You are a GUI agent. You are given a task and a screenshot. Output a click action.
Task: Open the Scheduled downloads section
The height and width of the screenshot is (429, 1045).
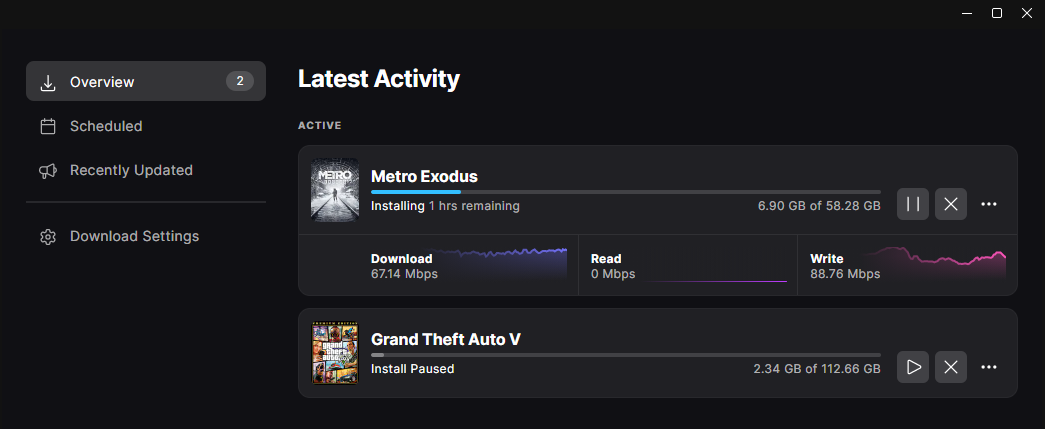(x=106, y=126)
